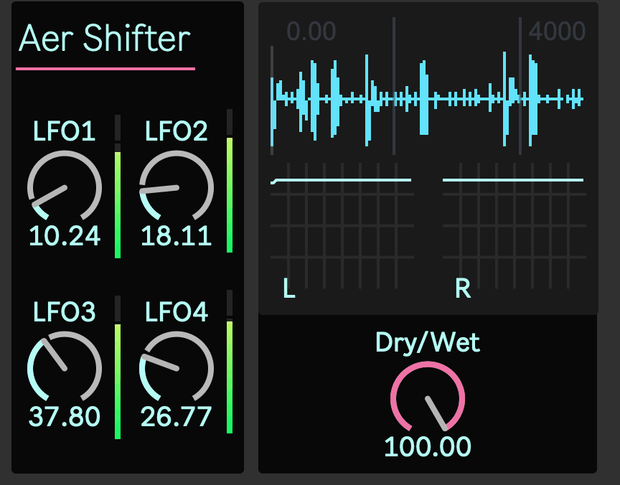Click the green level meter beside LFO4
The height and width of the screenshot is (485, 620).
tap(229, 362)
